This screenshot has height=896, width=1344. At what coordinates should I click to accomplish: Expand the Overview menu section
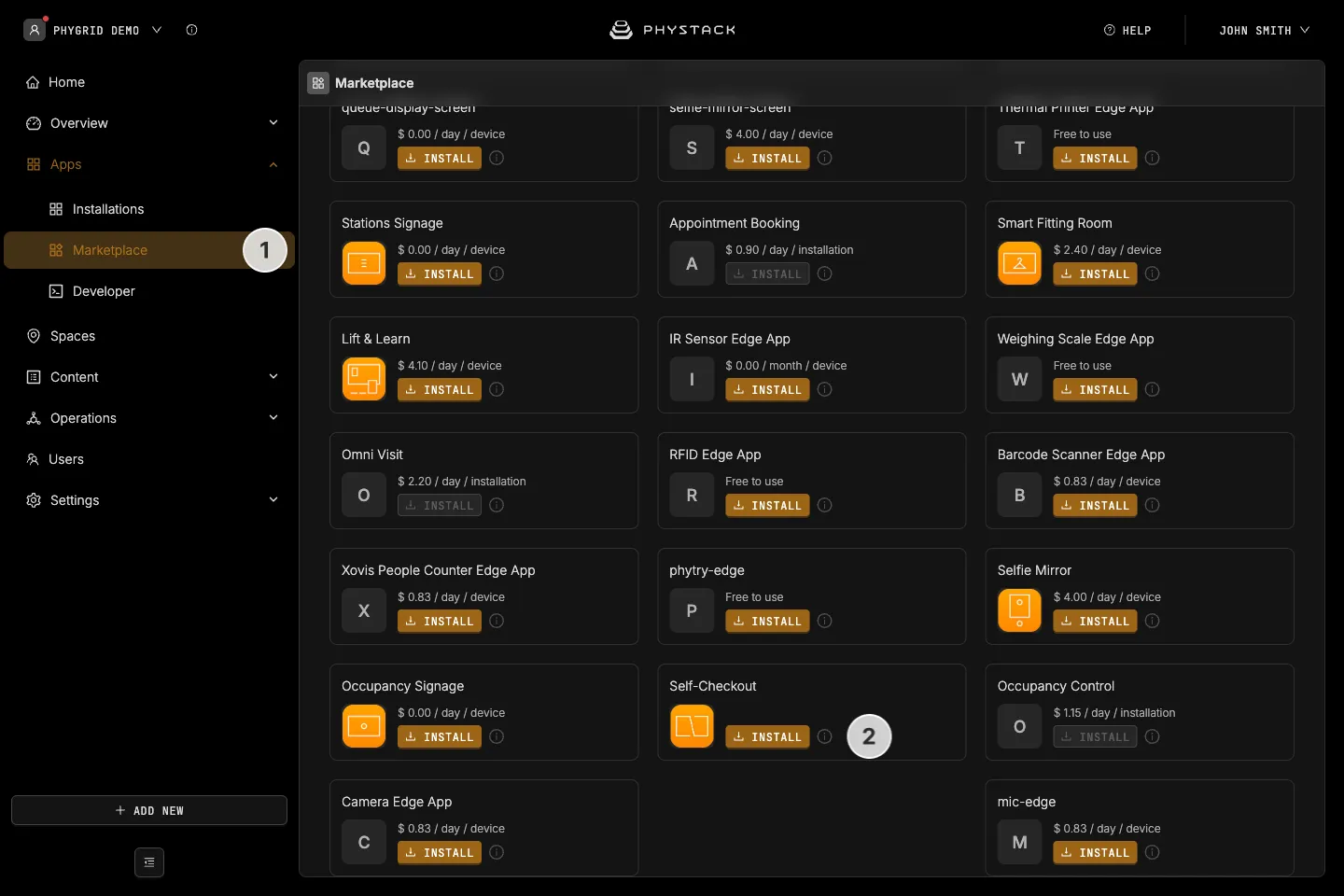pyautogui.click(x=273, y=123)
